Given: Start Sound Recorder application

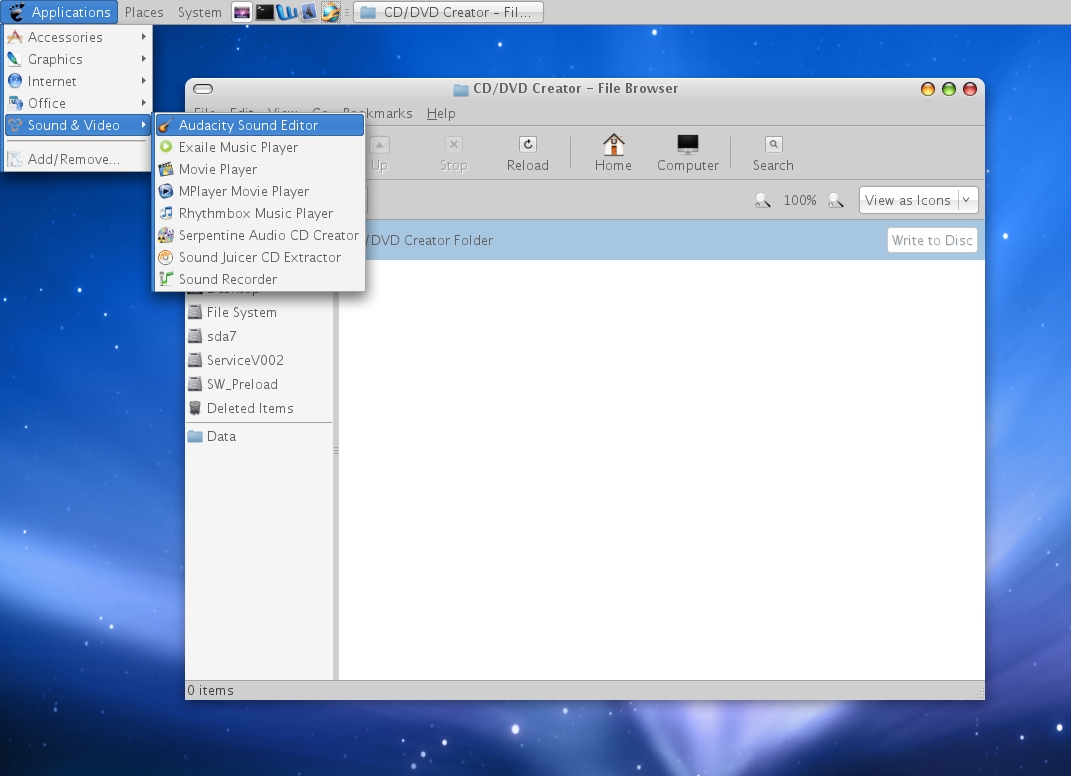Looking at the screenshot, I should point(260,279).
